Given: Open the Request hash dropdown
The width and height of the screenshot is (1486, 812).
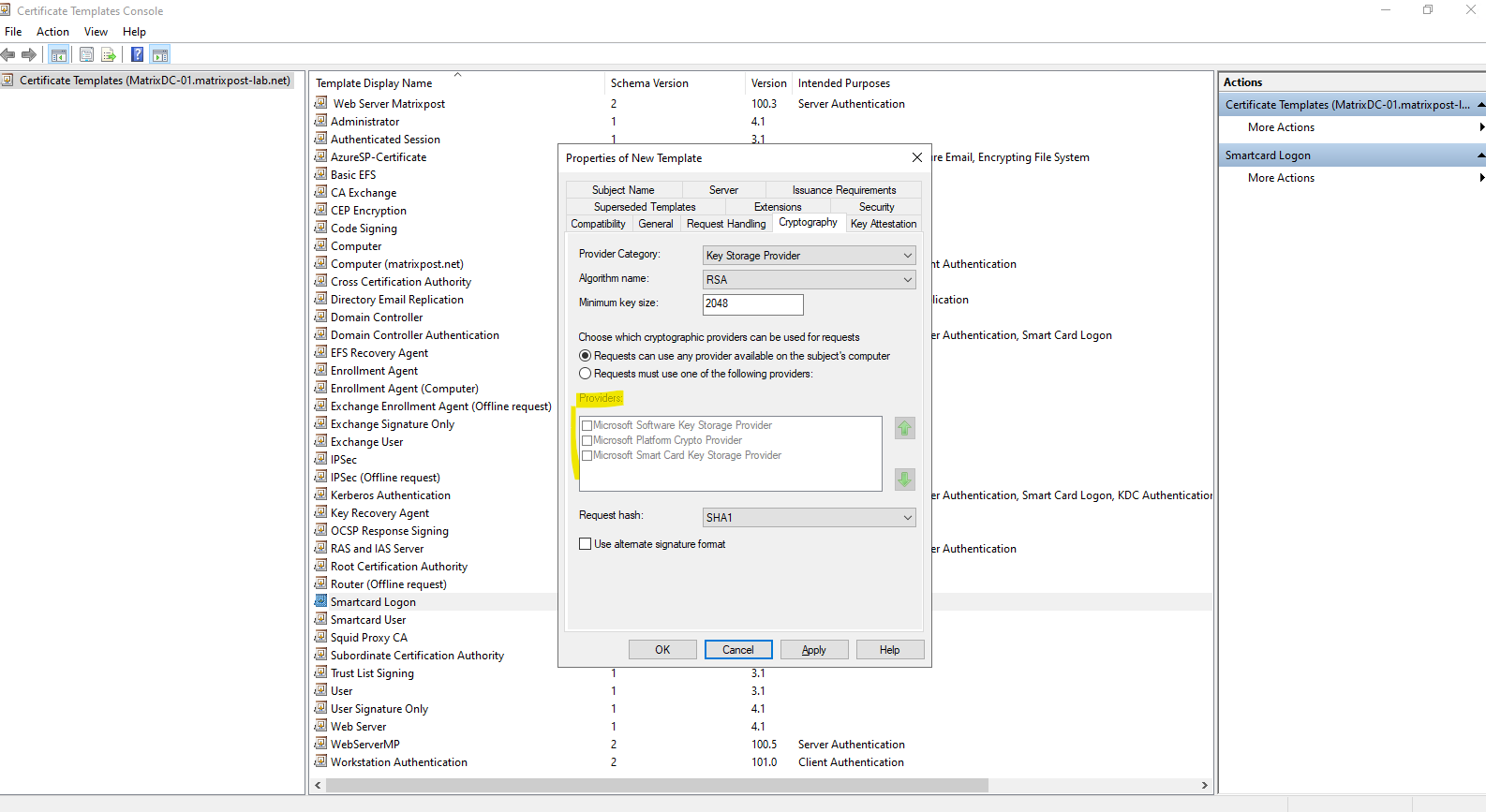Looking at the screenshot, I should [x=809, y=517].
